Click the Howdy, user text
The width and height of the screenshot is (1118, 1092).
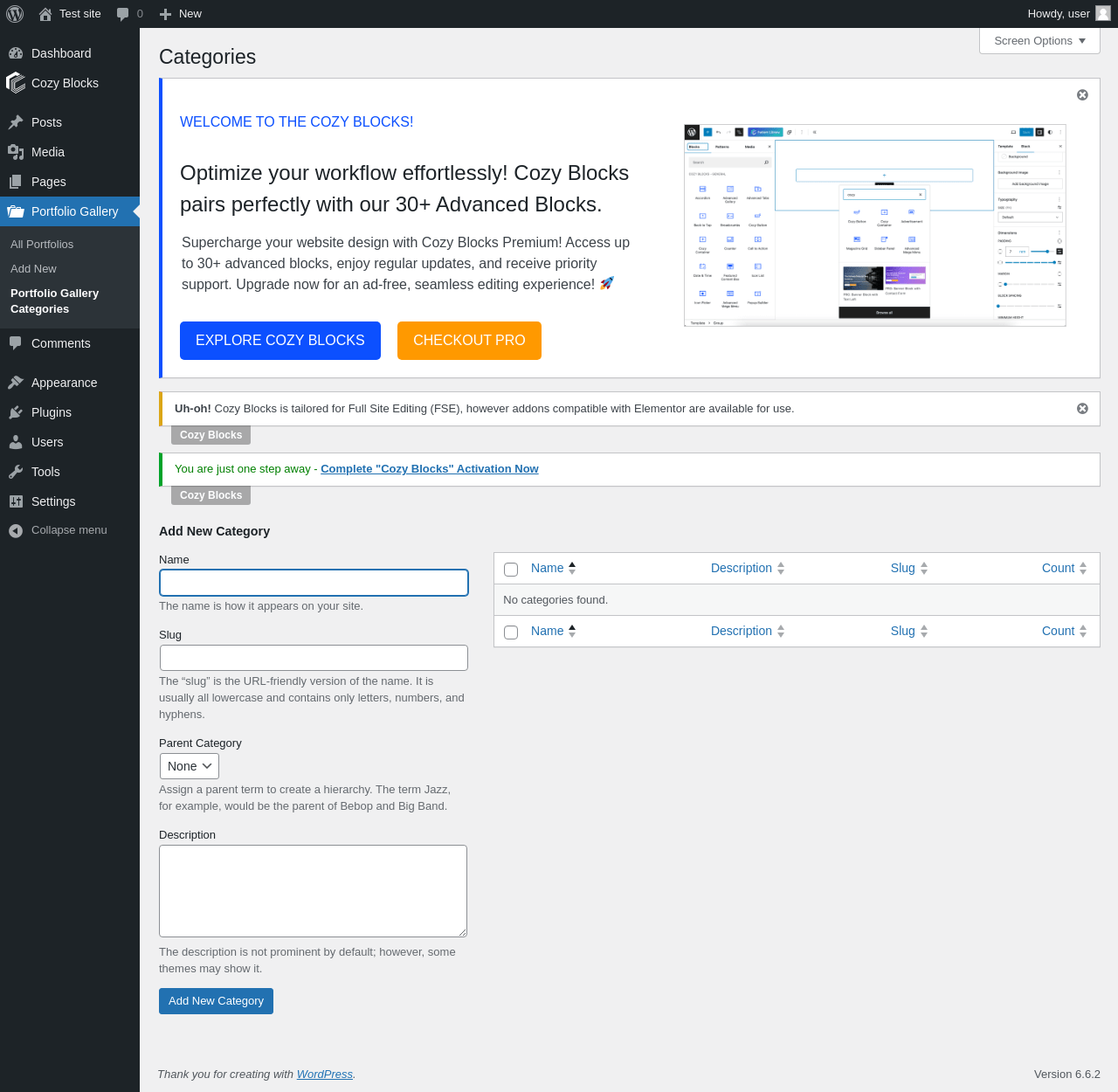click(x=1059, y=14)
